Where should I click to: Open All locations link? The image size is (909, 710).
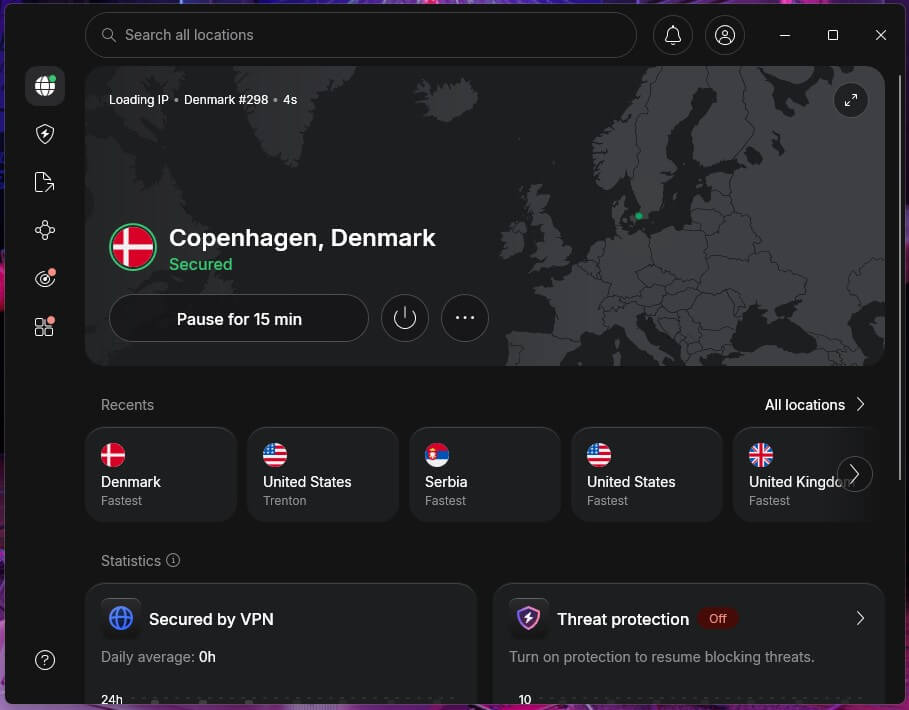click(815, 405)
